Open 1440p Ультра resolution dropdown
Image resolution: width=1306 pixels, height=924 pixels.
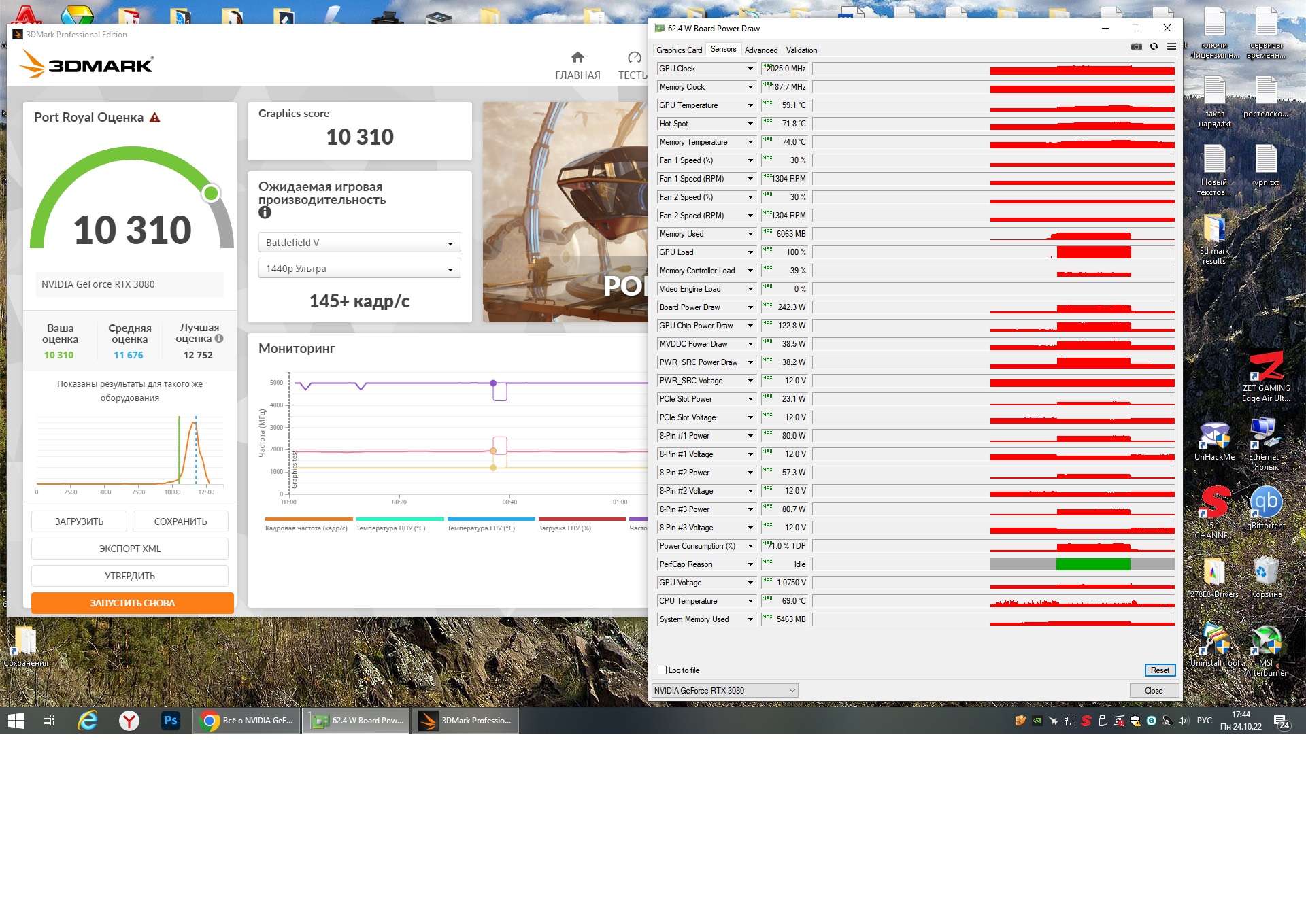coord(359,269)
